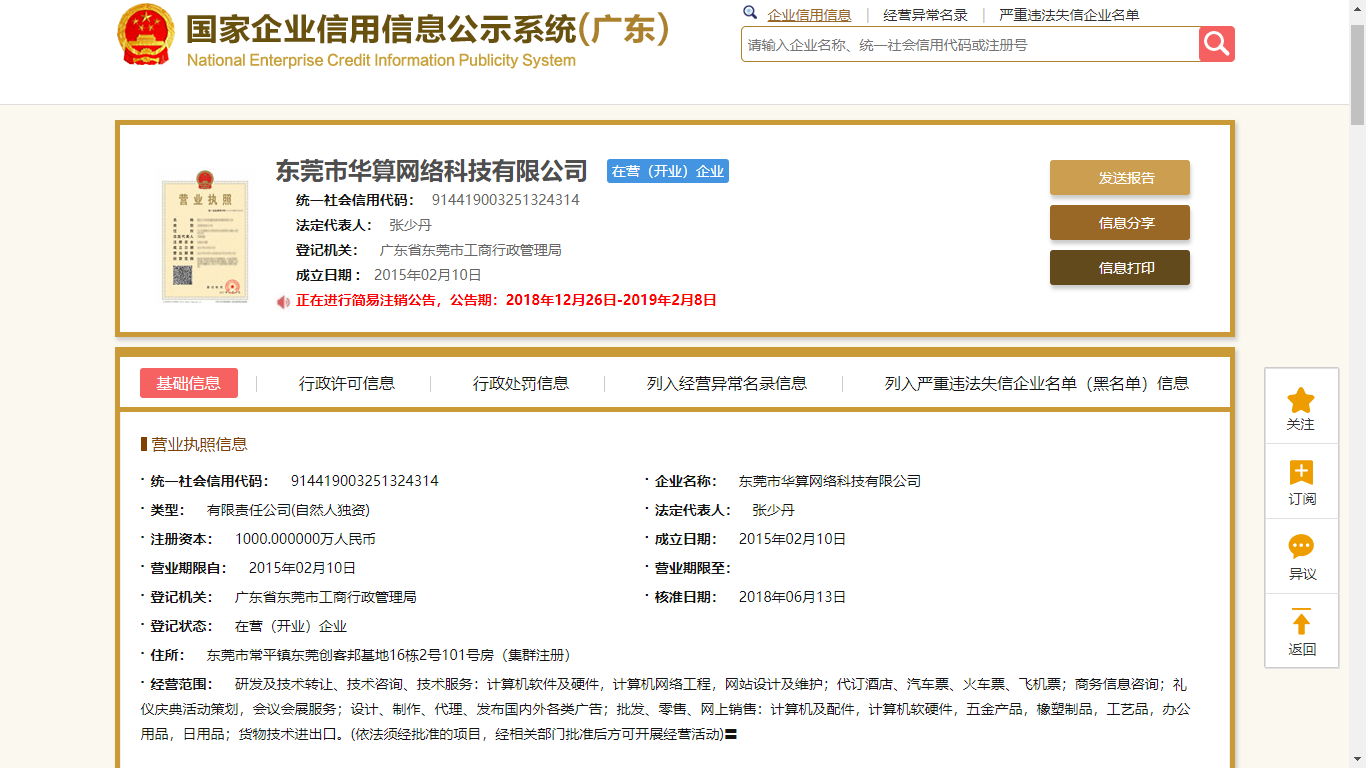The height and width of the screenshot is (768, 1366).
Task: Click the site title 国家企业信用信息公示系统(广东)
Action: point(428,28)
